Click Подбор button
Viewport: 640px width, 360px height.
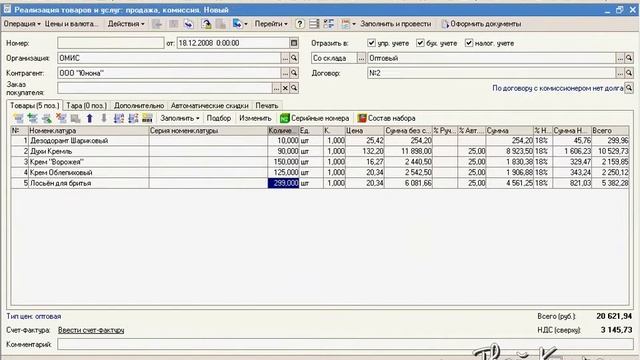point(219,118)
